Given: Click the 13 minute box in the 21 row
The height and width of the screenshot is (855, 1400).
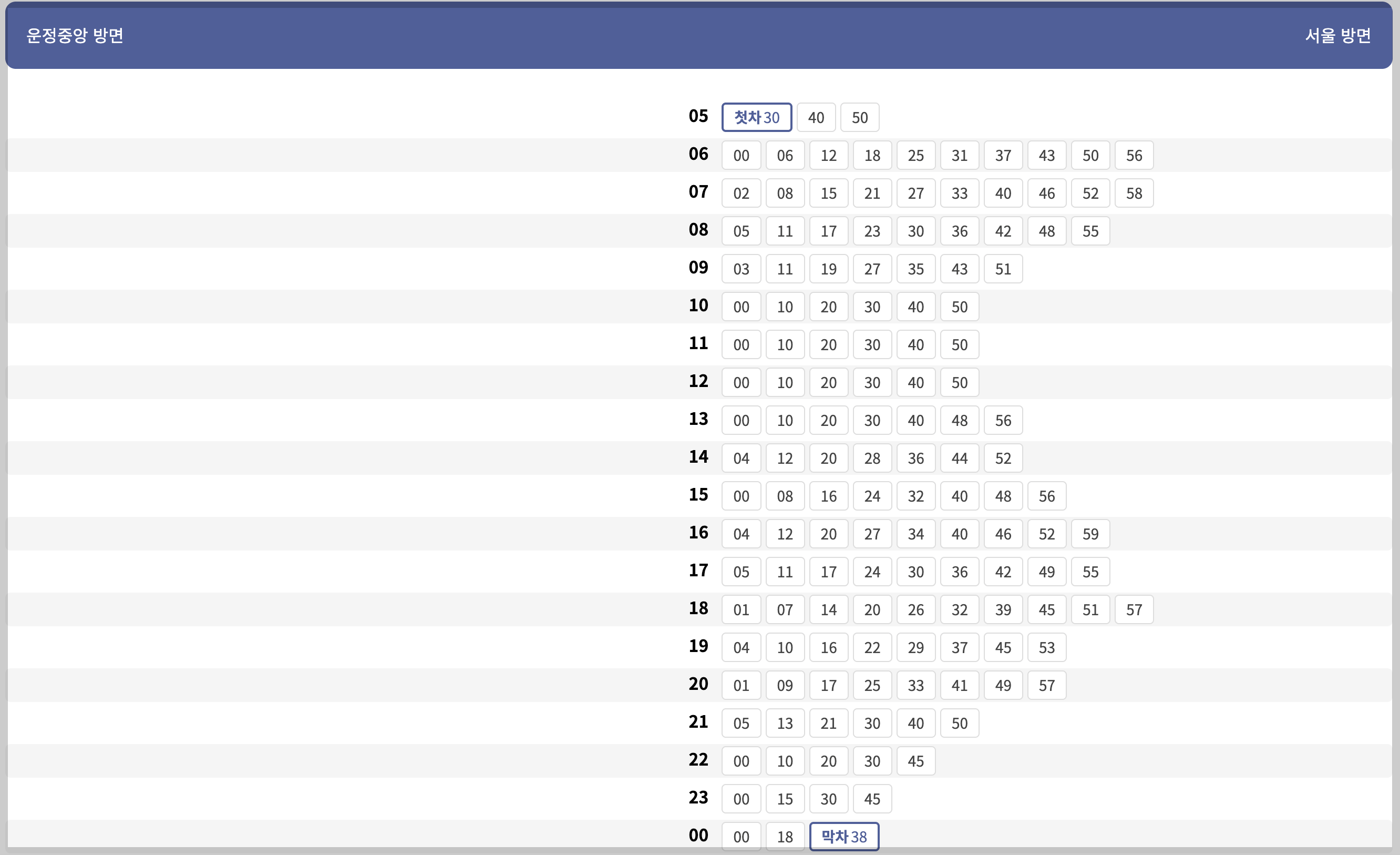Looking at the screenshot, I should click(x=785, y=723).
